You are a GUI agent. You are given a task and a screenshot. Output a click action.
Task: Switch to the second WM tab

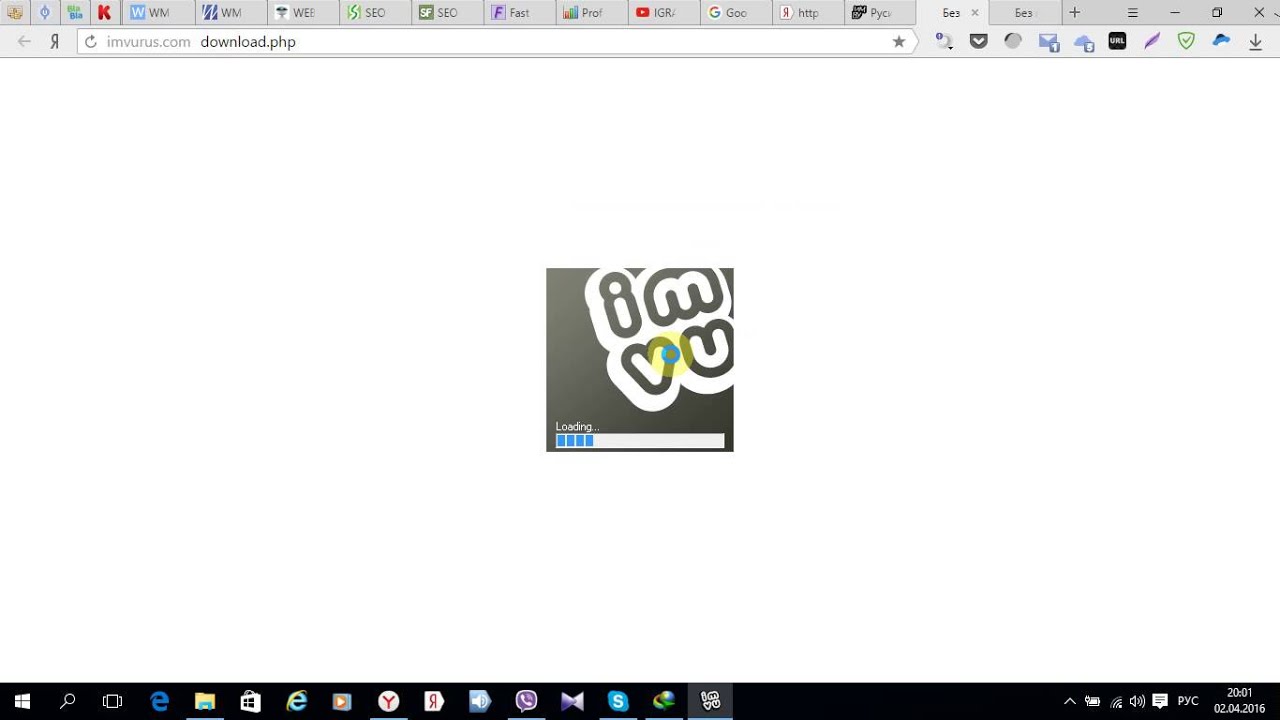(230, 13)
